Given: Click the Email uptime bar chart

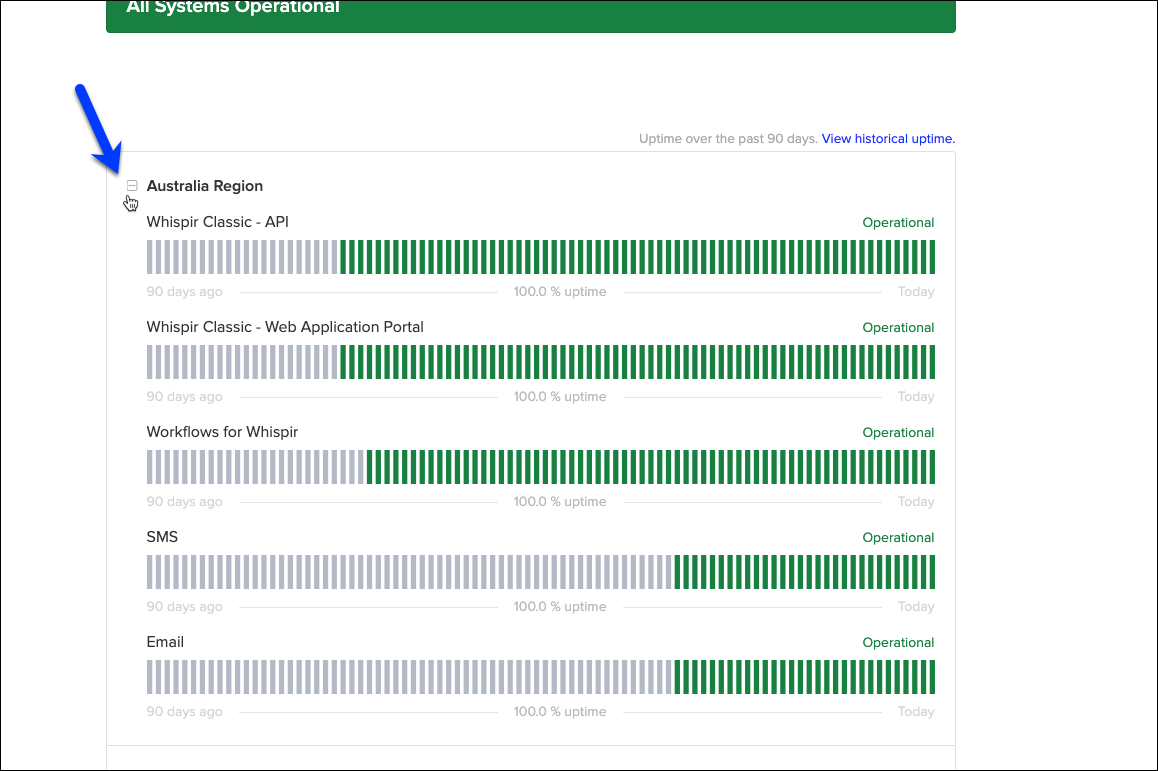Looking at the screenshot, I should (541, 676).
